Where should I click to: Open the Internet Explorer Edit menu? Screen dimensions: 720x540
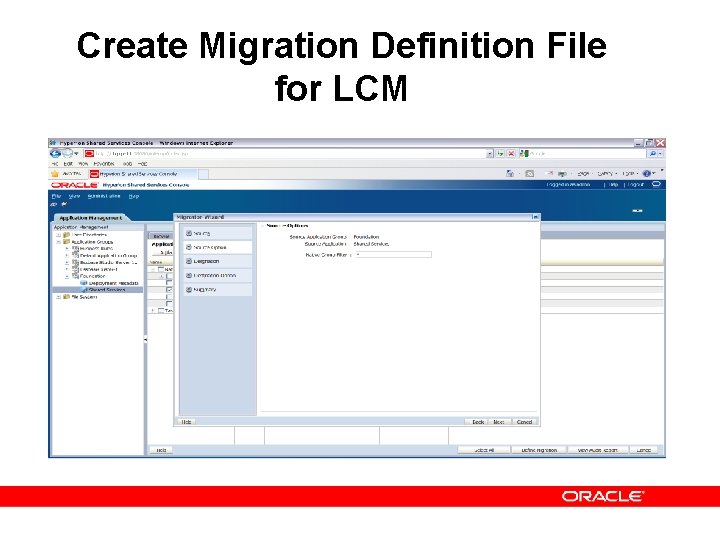(68, 163)
